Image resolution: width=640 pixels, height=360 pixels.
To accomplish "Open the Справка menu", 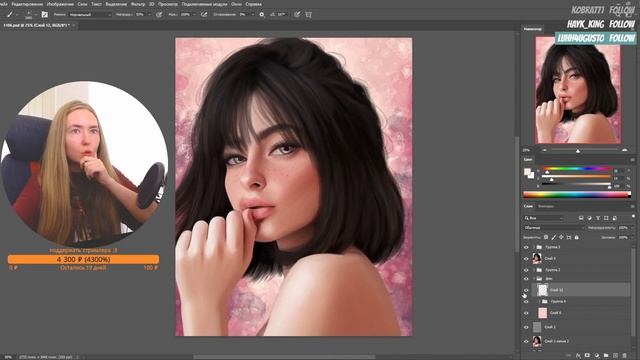I will click(x=253, y=4).
